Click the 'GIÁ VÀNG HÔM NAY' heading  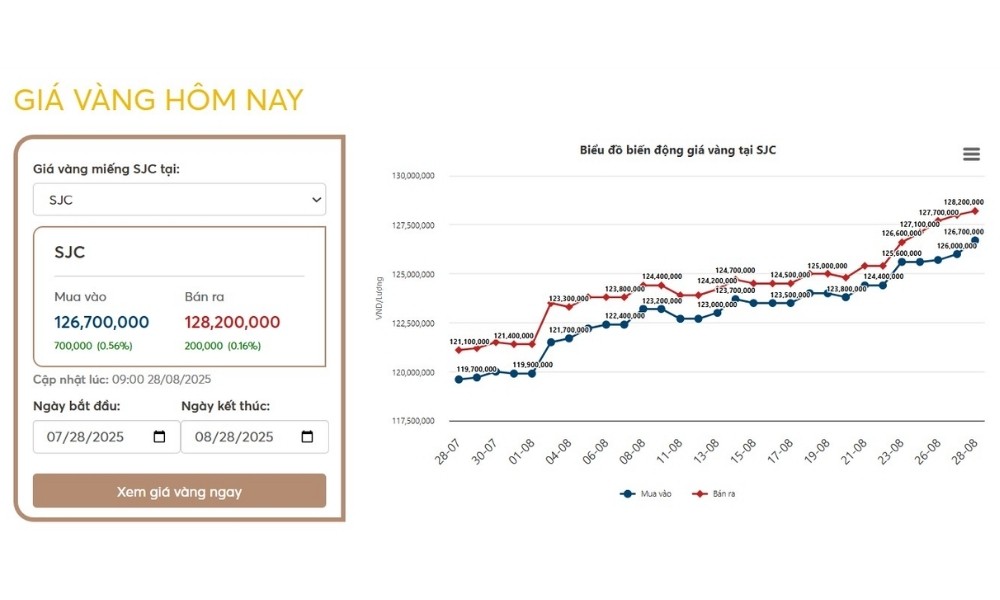[158, 100]
